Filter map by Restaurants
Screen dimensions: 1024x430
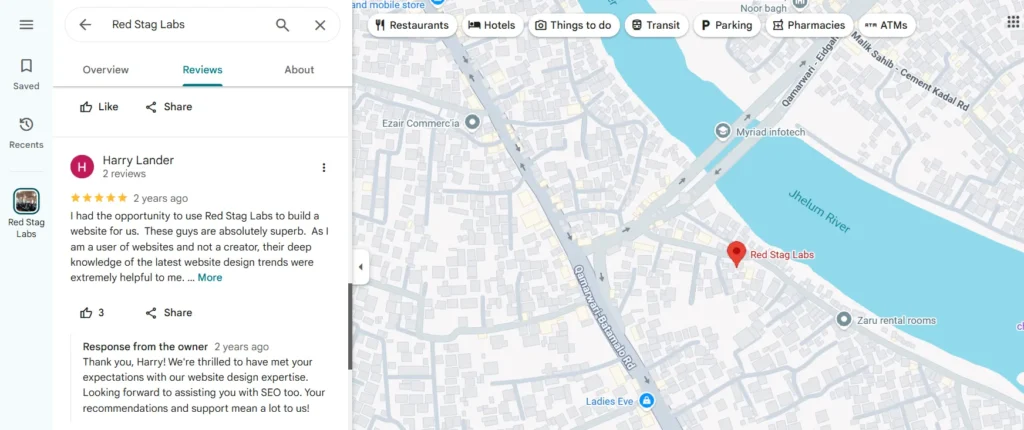tap(412, 25)
